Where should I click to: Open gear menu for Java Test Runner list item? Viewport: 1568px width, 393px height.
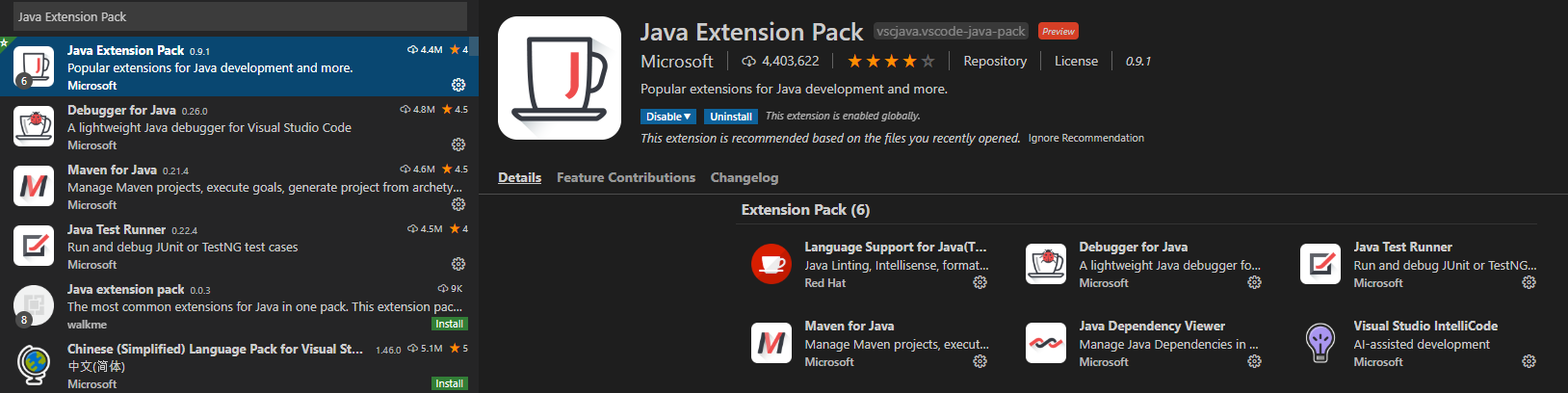pos(458,264)
